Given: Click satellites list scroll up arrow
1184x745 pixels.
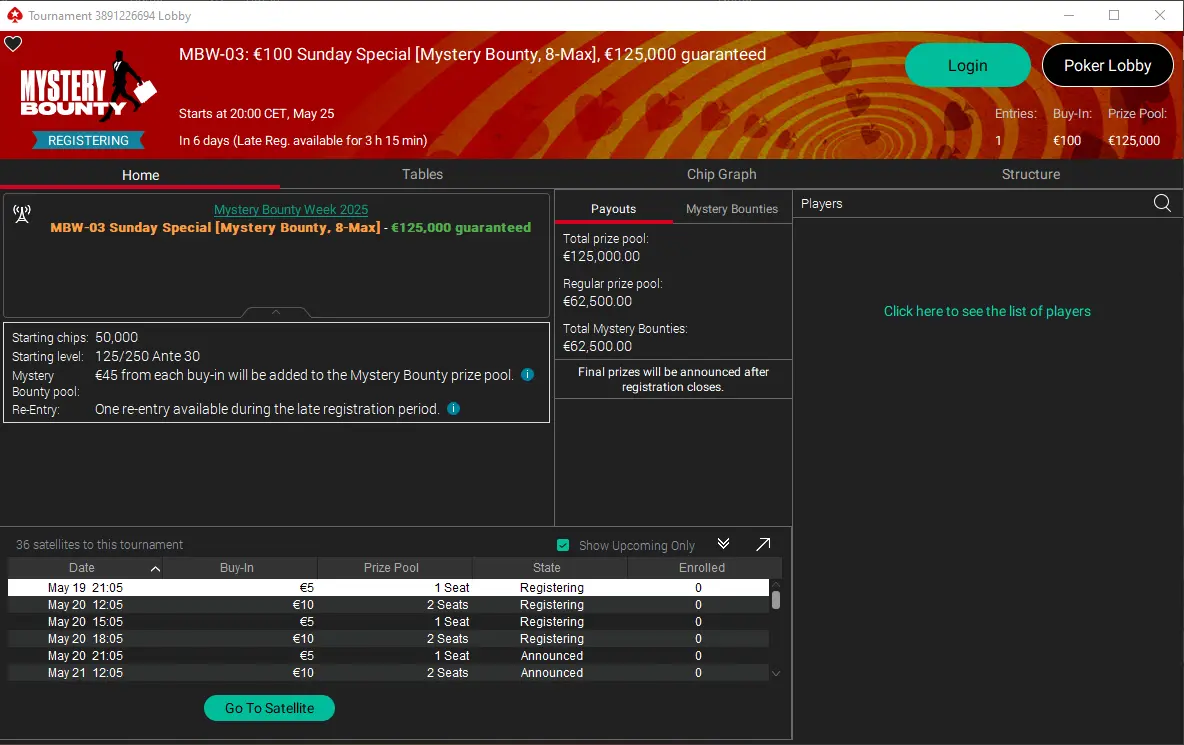Looking at the screenshot, I should pyautogui.click(x=775, y=585).
